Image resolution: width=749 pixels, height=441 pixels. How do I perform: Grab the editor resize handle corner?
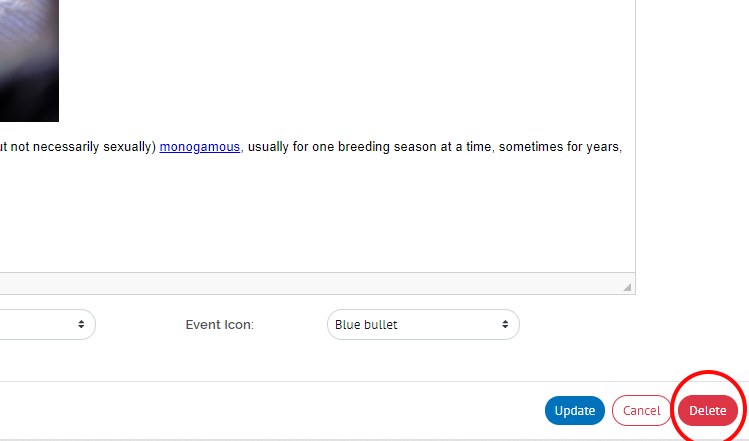[627, 287]
